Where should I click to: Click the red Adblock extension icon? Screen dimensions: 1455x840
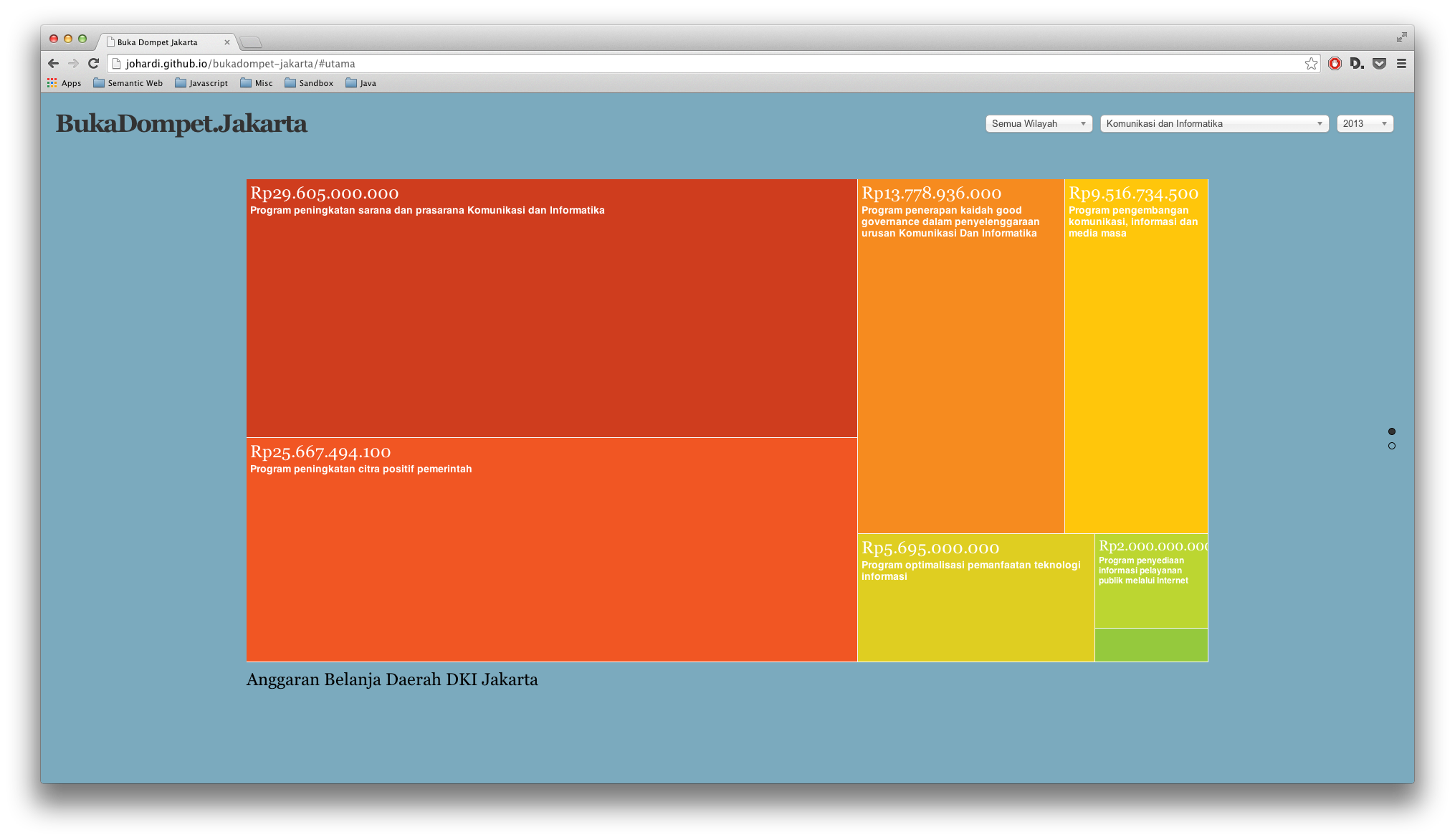pyautogui.click(x=1335, y=63)
